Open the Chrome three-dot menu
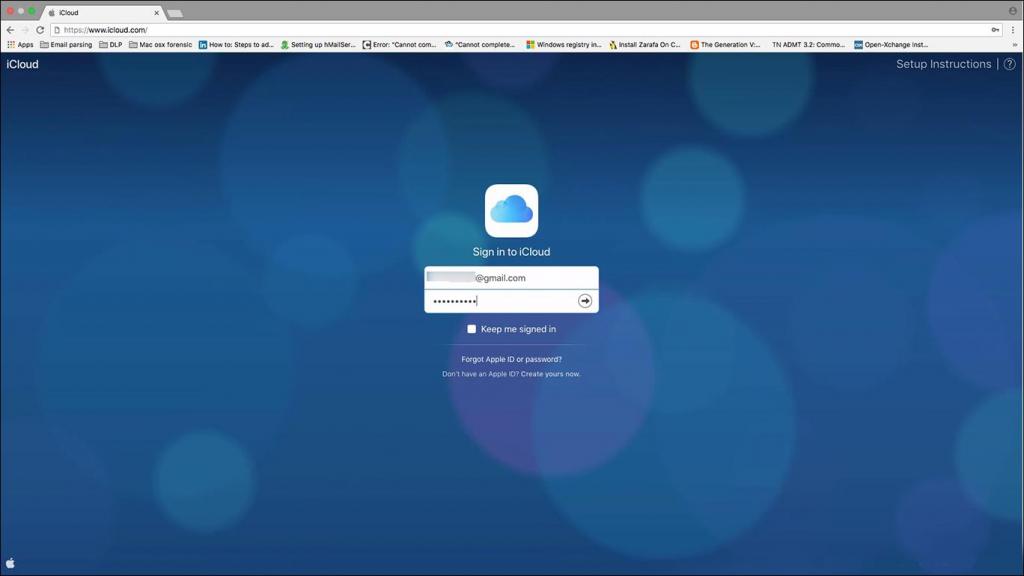Viewport: 1024px width, 576px height. 1013,30
